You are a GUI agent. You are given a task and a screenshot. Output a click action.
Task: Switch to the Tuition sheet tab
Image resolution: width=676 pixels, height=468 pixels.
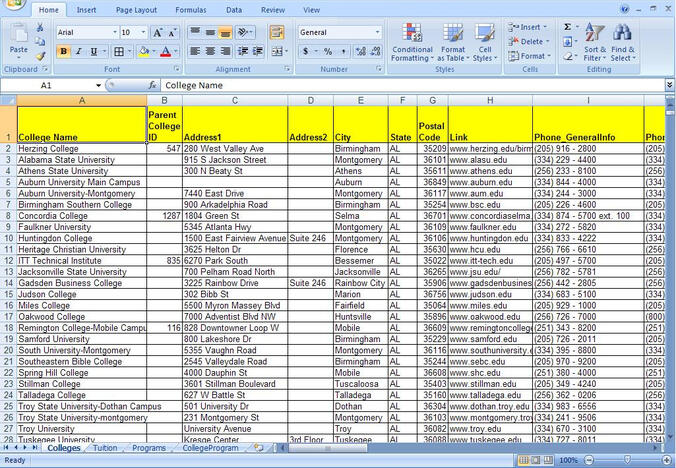105,448
